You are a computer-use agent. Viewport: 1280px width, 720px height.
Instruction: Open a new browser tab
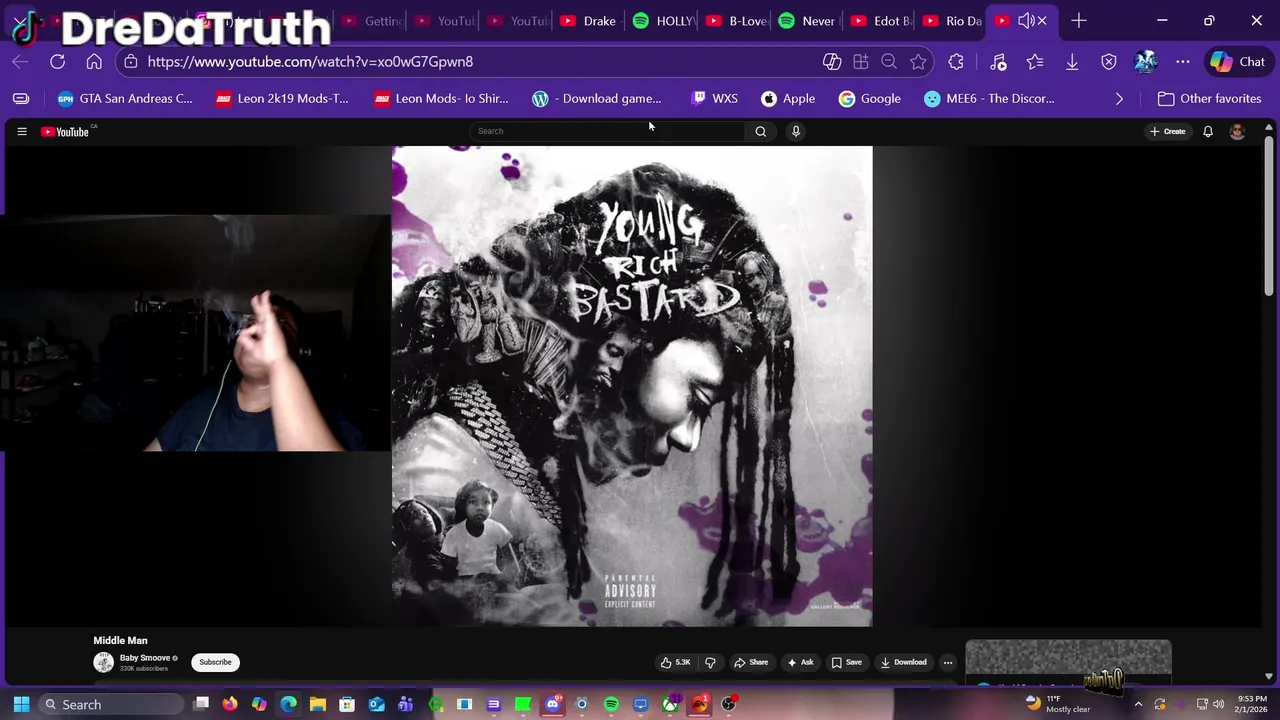point(1078,21)
